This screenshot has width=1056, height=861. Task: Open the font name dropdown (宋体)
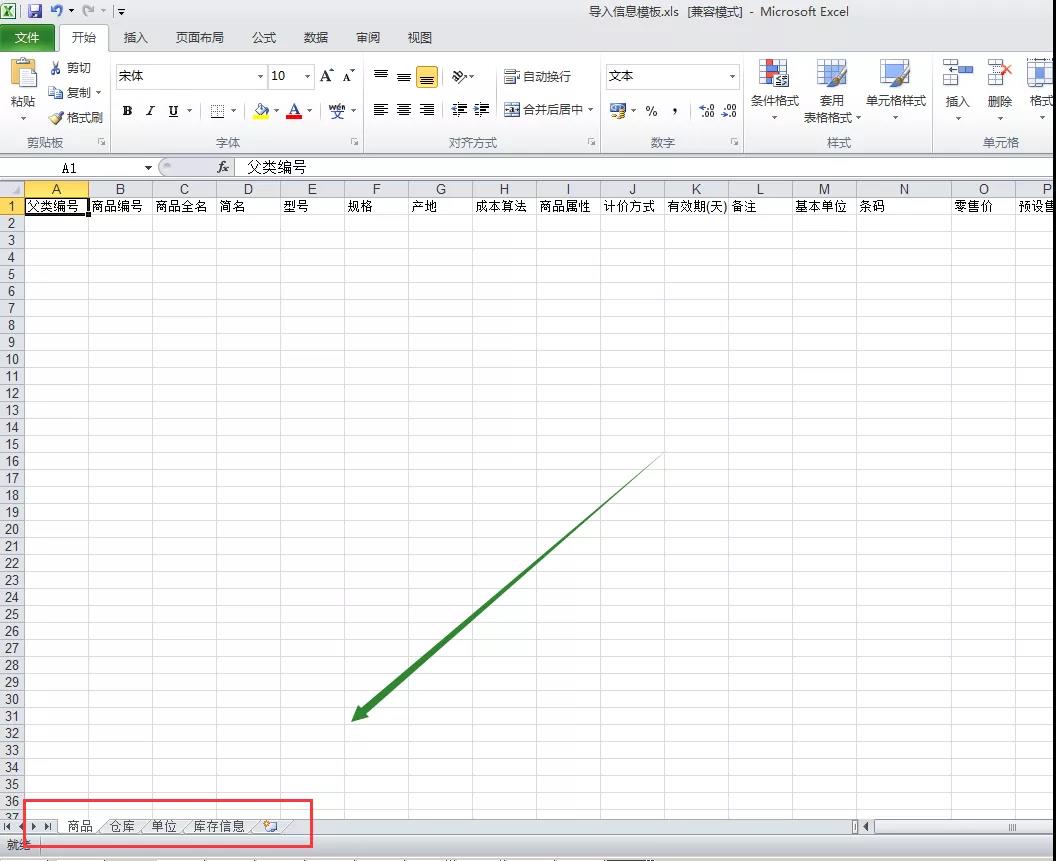260,76
